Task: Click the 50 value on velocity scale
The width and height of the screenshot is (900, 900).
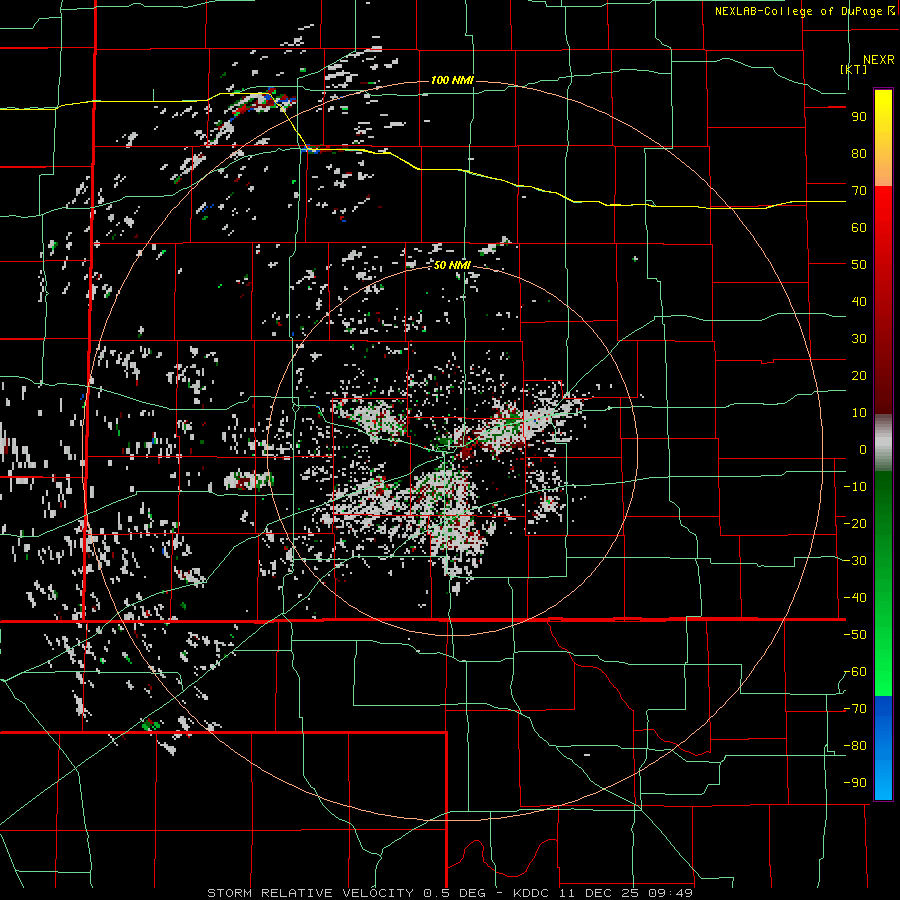Action: [x=859, y=265]
